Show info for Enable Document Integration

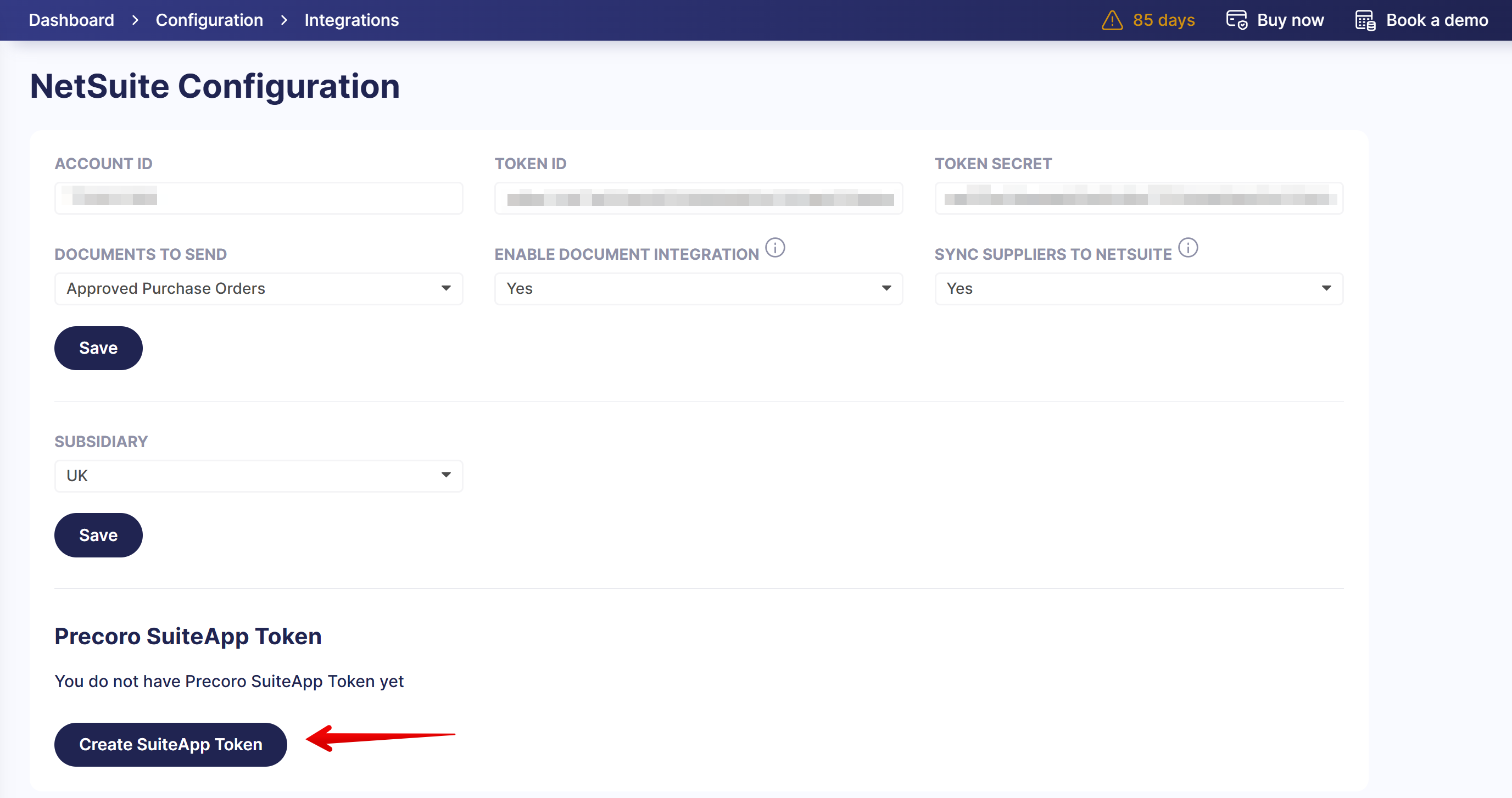click(775, 248)
